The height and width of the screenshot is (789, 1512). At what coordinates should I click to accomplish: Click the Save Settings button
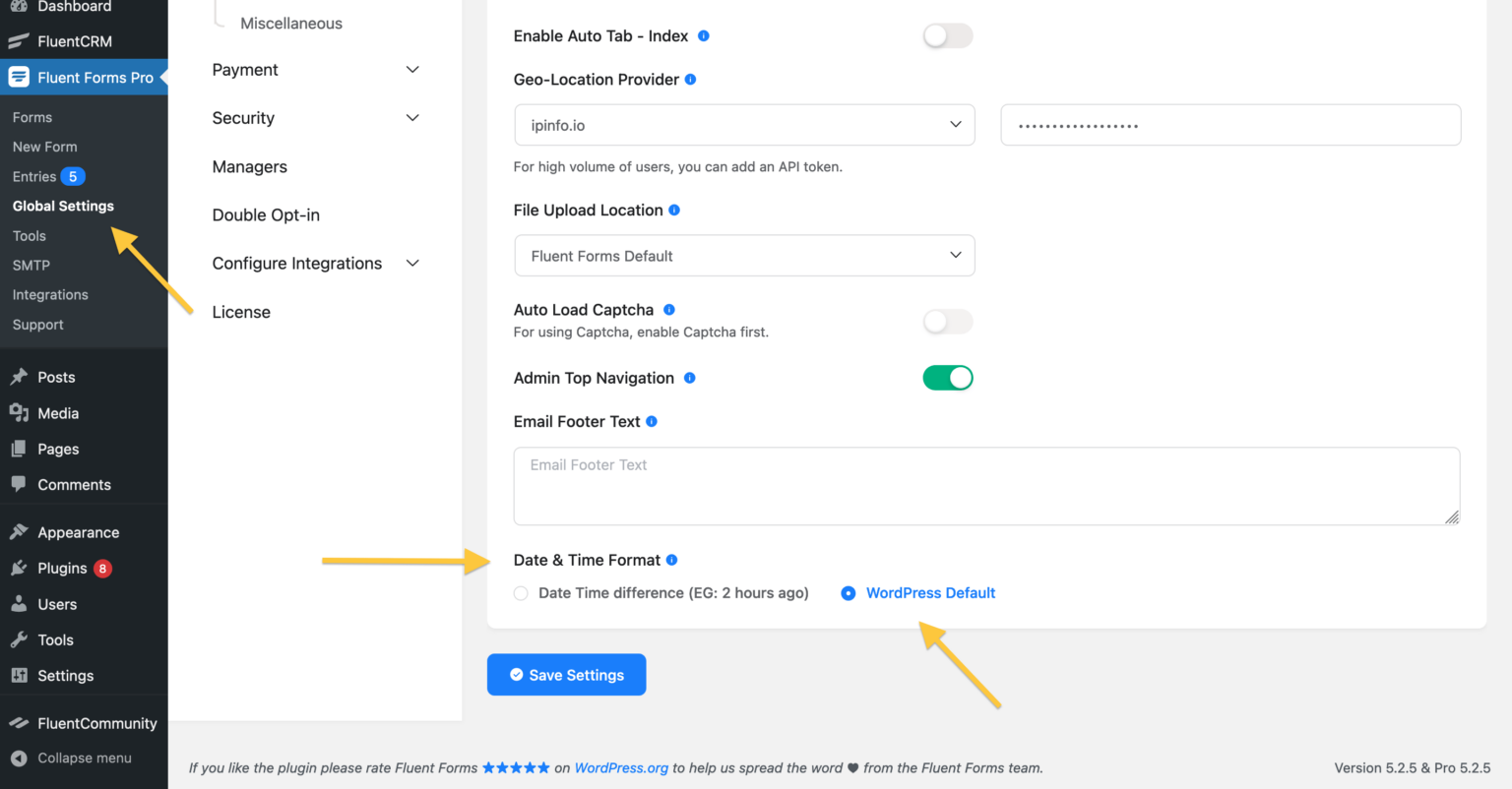click(566, 674)
